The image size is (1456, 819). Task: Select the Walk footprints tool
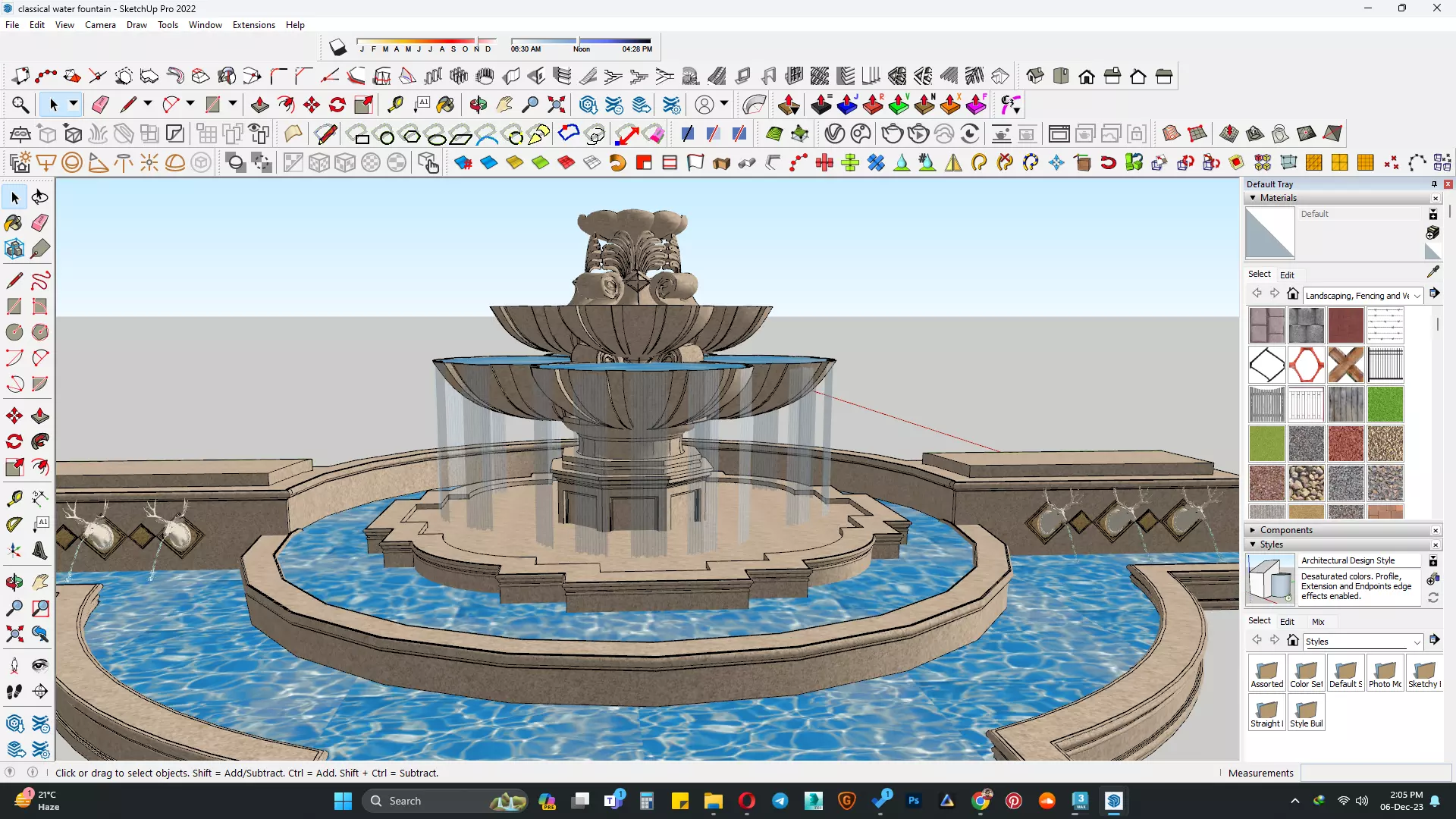coord(14,692)
